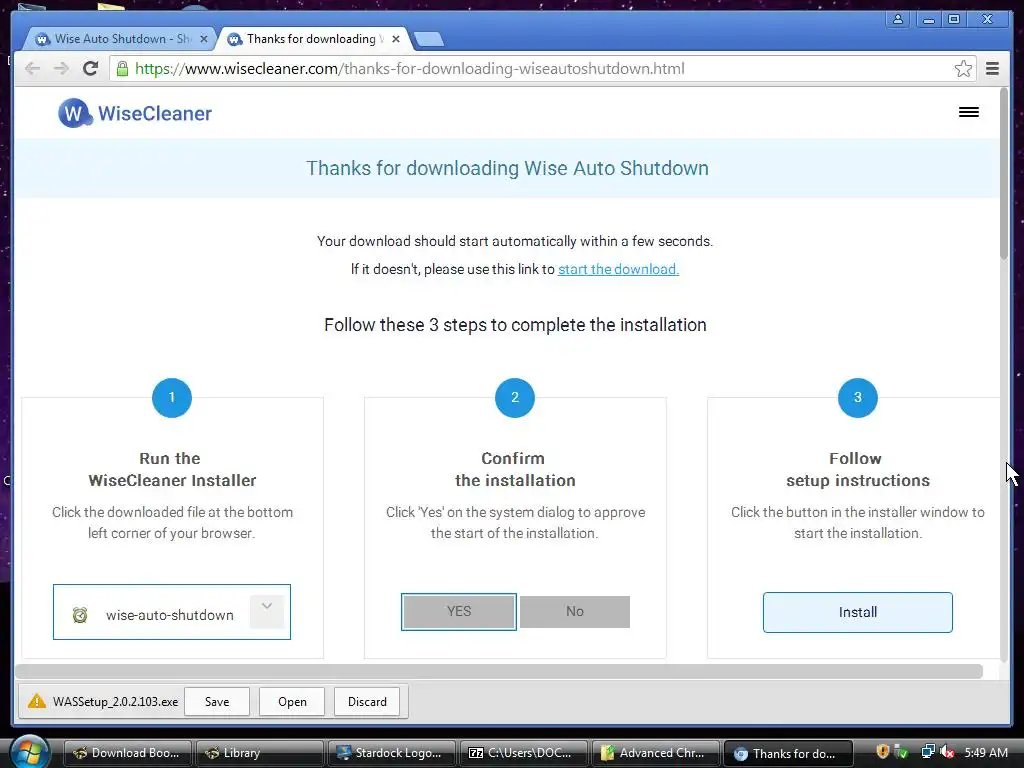Viewport: 1024px width, 768px height.
Task: Click the Thanks for downloading Wise Auto Shutdown heading
Action: click(x=507, y=168)
